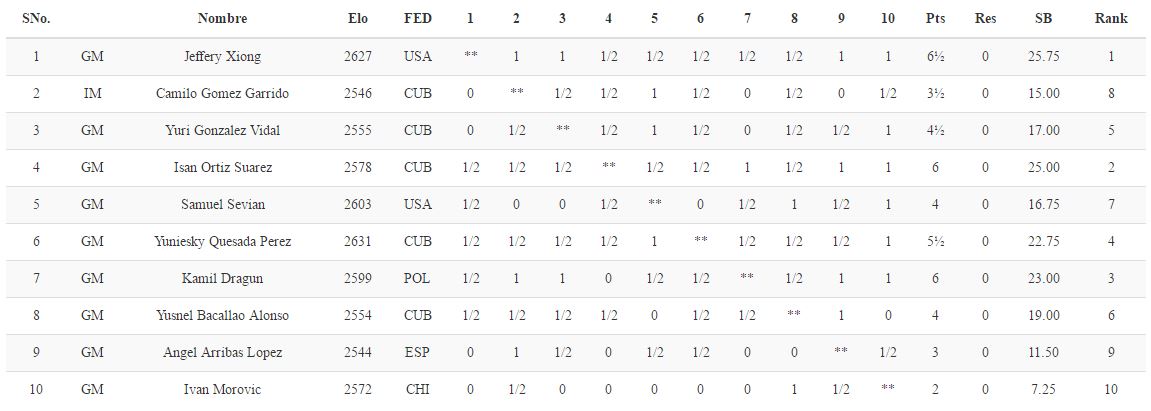Screen dimensions: 1151x411
Task: Click the Rank column header
Action: [x=1112, y=19]
